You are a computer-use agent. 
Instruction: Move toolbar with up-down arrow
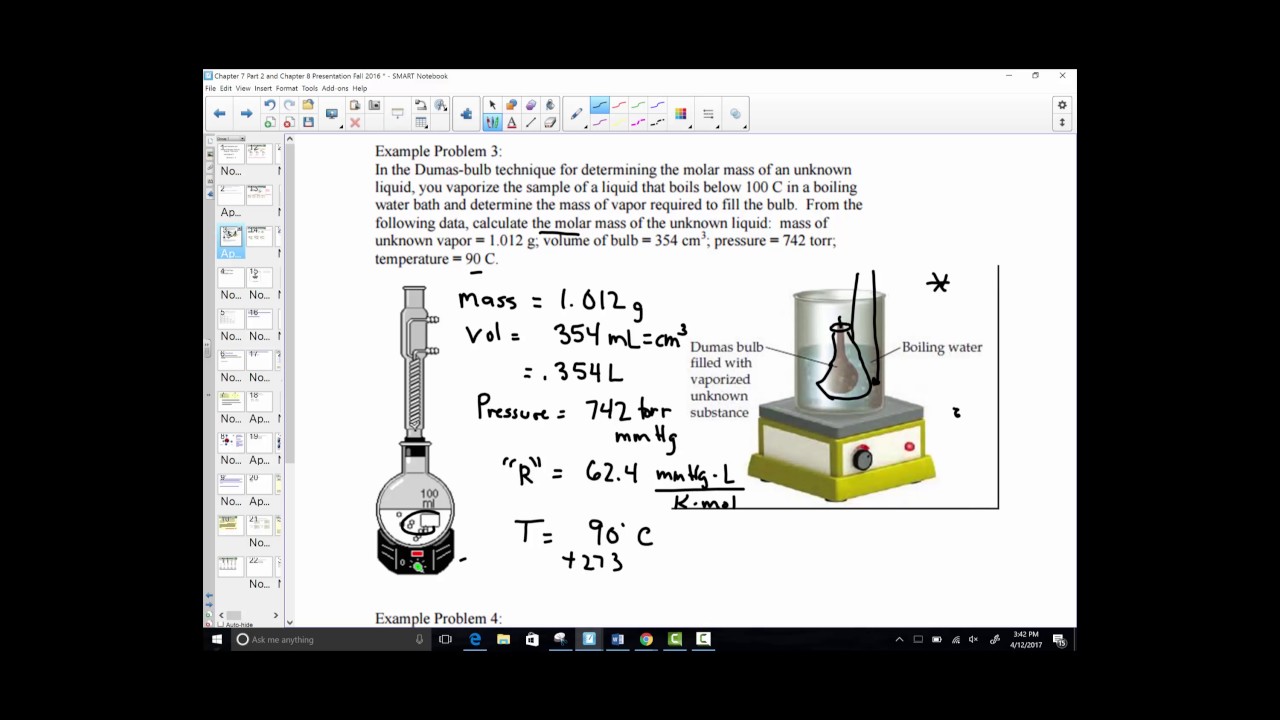[x=1062, y=122]
